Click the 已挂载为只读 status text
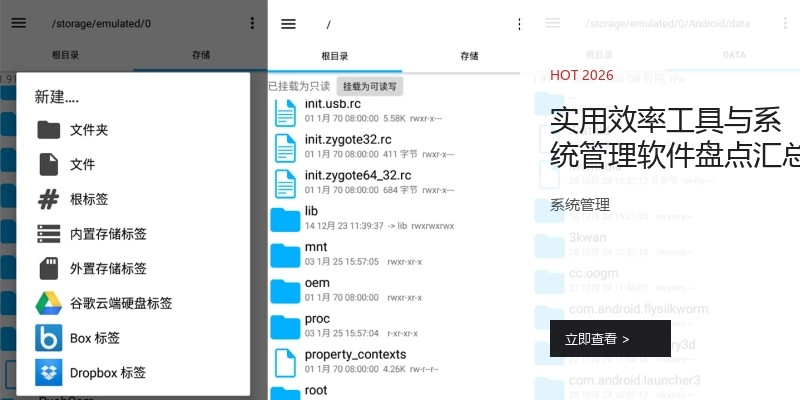800x400 pixels. pos(300,86)
